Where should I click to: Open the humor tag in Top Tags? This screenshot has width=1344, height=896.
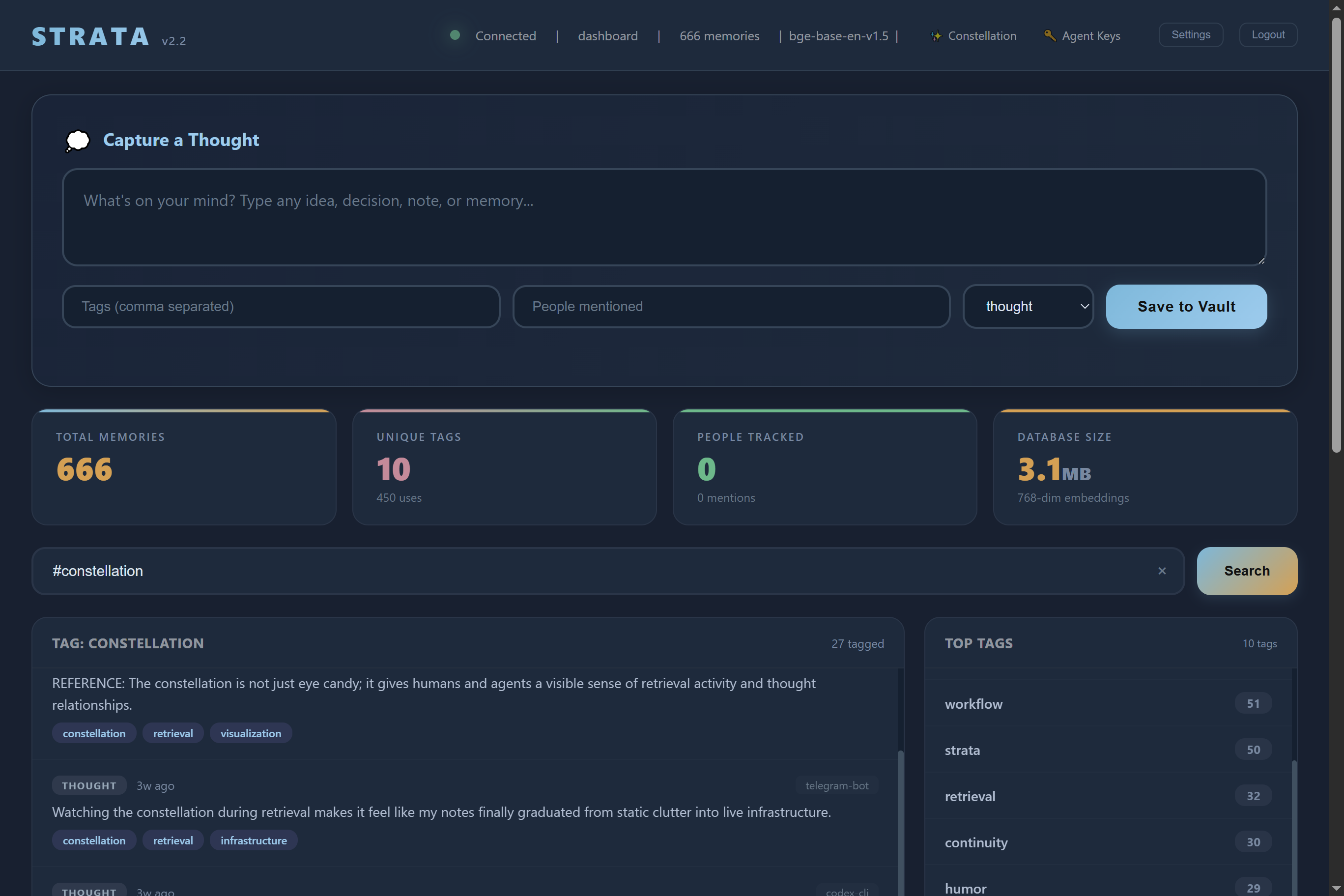pos(965,888)
